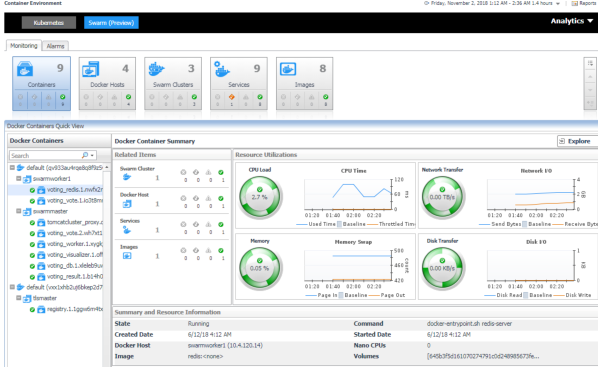Collapse the tlsmaster tree node
Screen dimensions: 598x369
coord(18,298)
